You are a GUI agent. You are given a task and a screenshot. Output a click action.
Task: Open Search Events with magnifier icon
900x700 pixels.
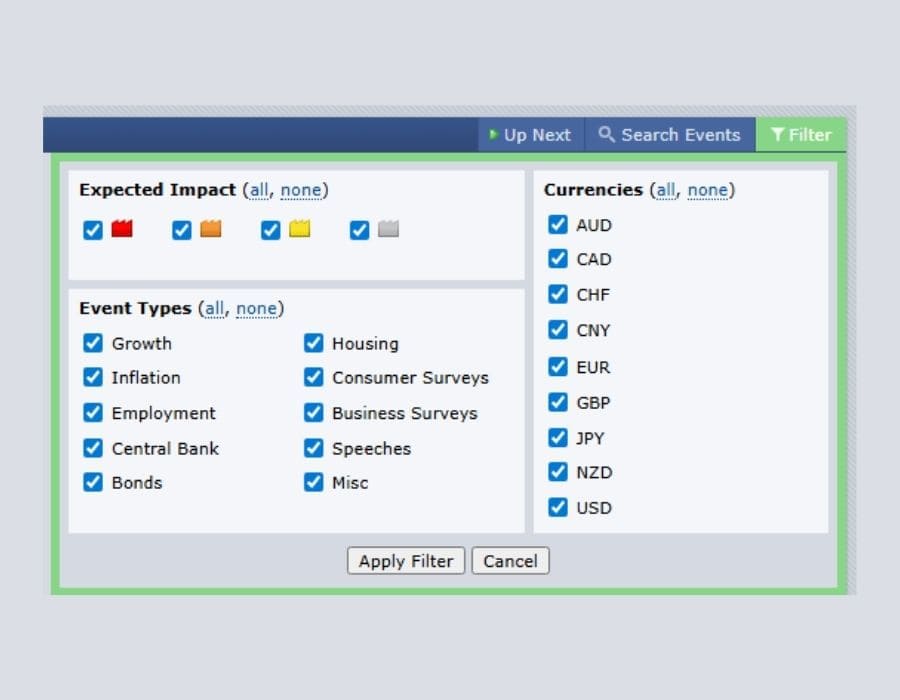[x=670, y=135]
